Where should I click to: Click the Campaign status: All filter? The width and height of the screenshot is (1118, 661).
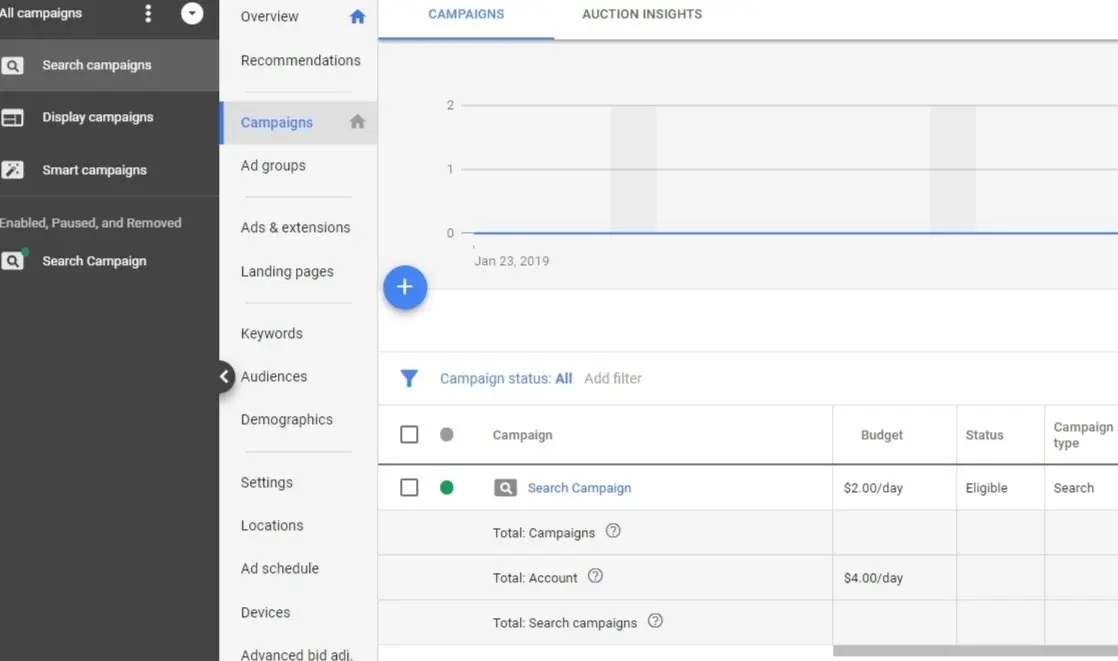pos(506,379)
